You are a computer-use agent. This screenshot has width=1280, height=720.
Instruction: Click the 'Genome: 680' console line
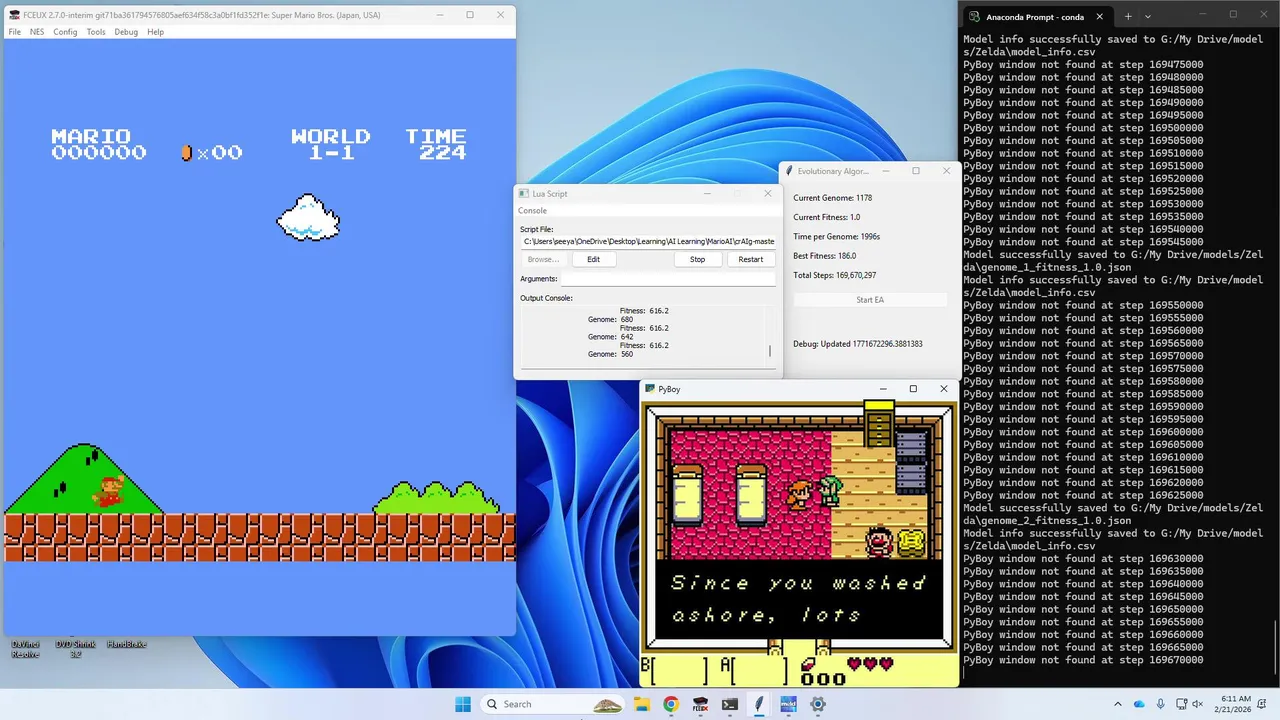(611, 319)
